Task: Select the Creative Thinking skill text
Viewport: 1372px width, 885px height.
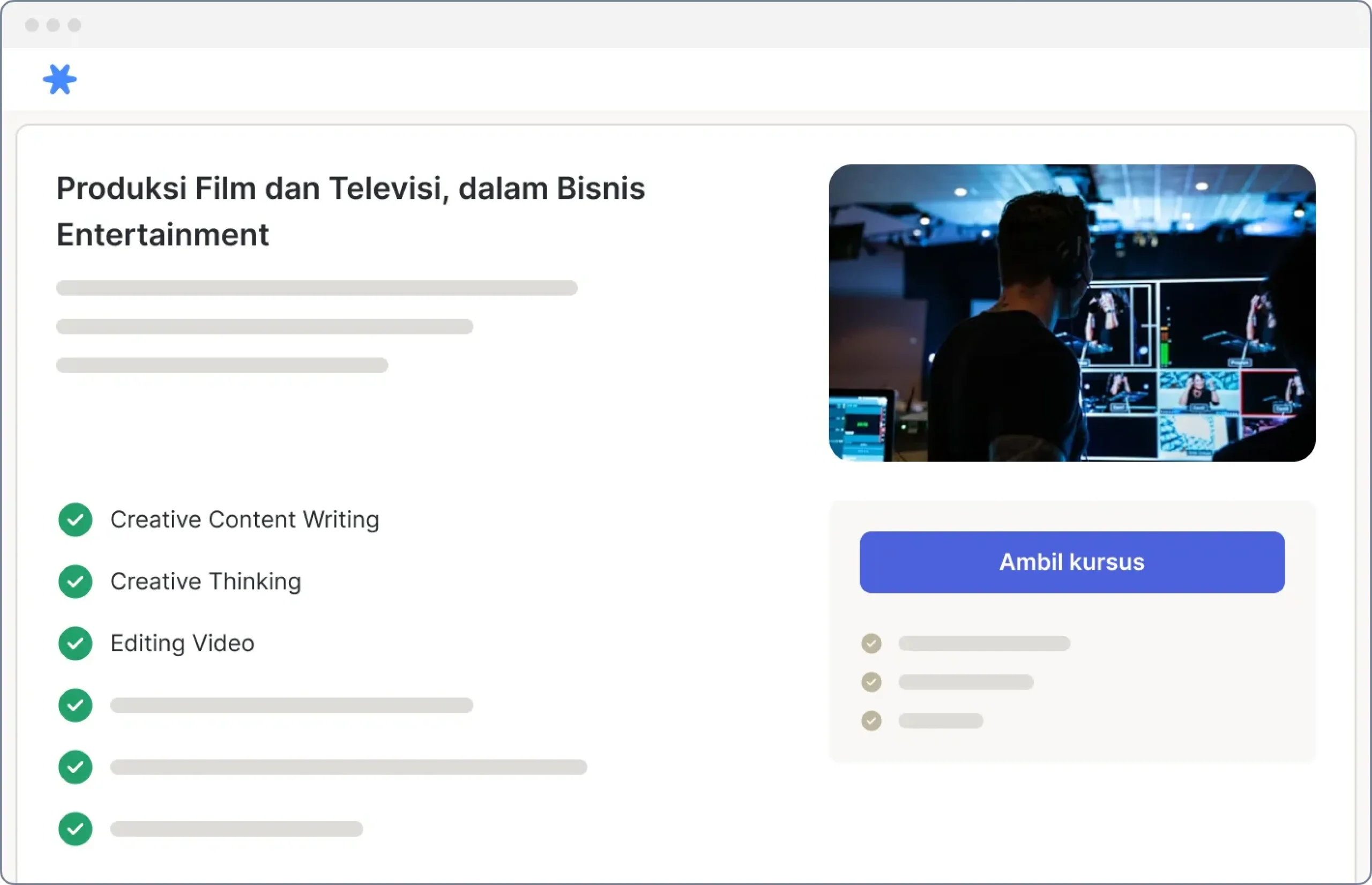Action: [x=206, y=582]
